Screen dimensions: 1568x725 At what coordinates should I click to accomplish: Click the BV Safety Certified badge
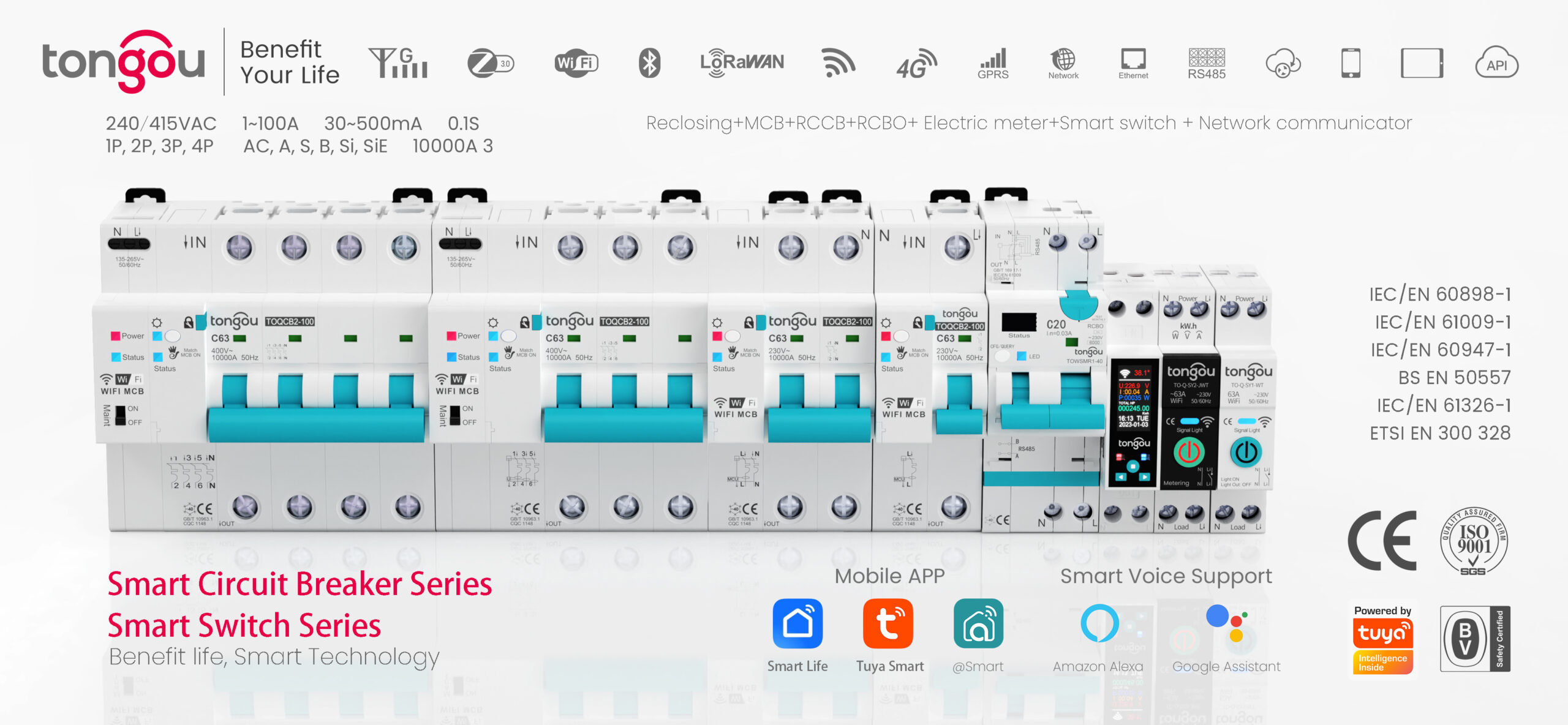point(1475,639)
